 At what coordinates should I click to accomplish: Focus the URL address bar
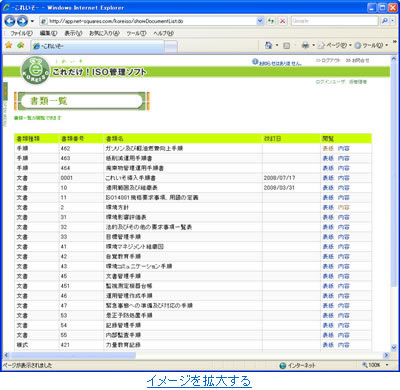148,21
